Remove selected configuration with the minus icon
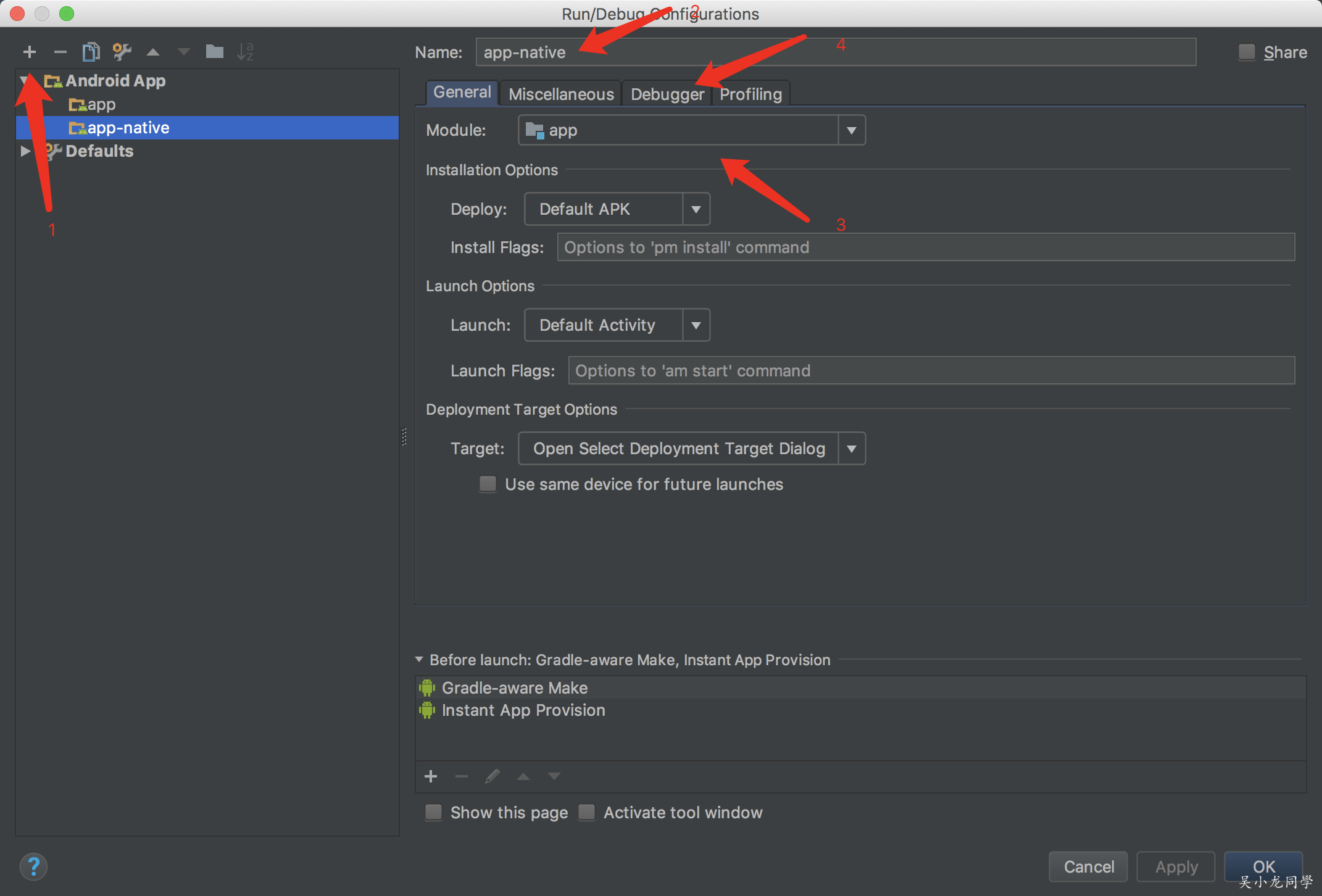This screenshot has height=896, width=1322. click(60, 52)
